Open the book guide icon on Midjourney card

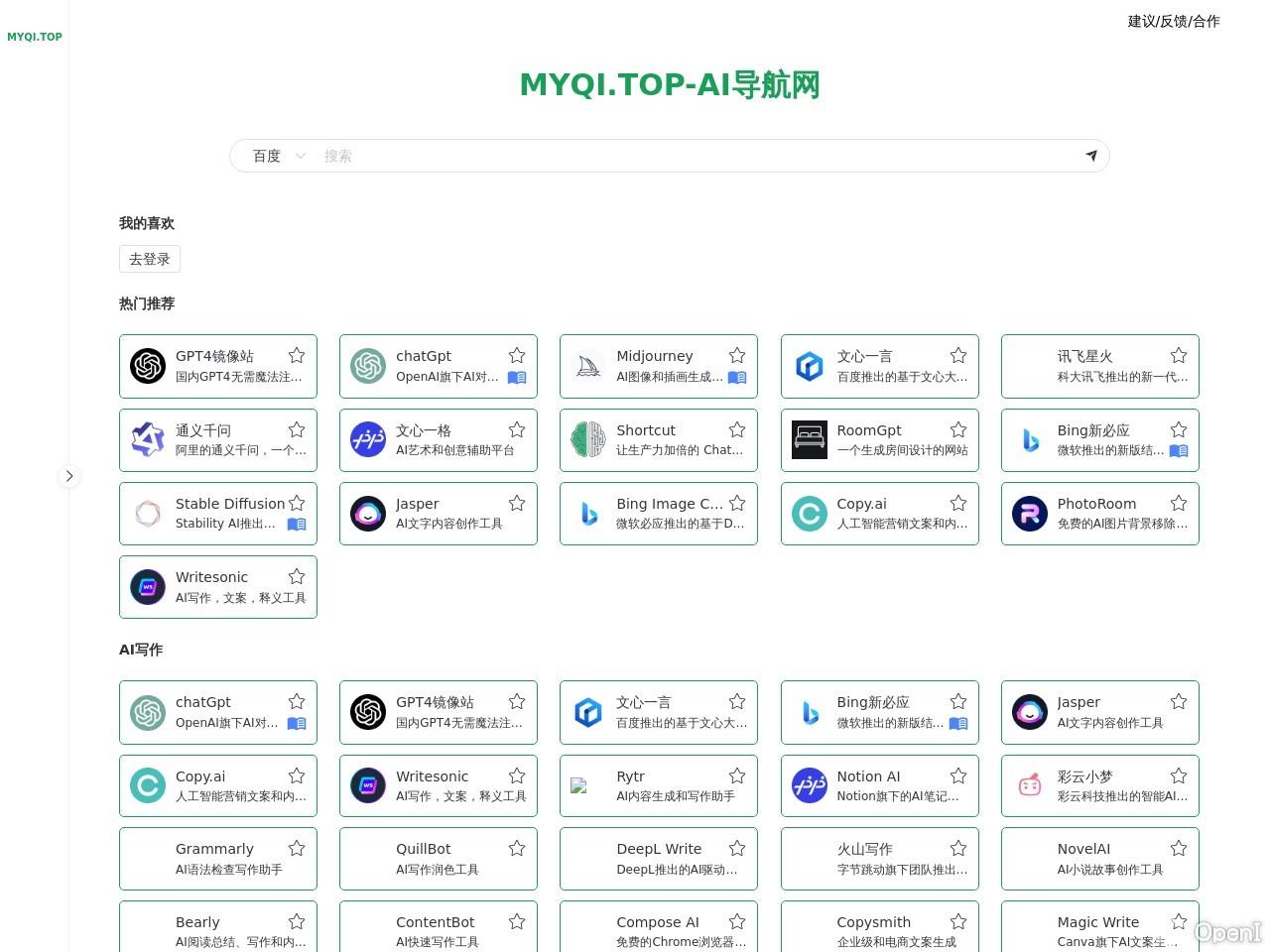pos(737,377)
